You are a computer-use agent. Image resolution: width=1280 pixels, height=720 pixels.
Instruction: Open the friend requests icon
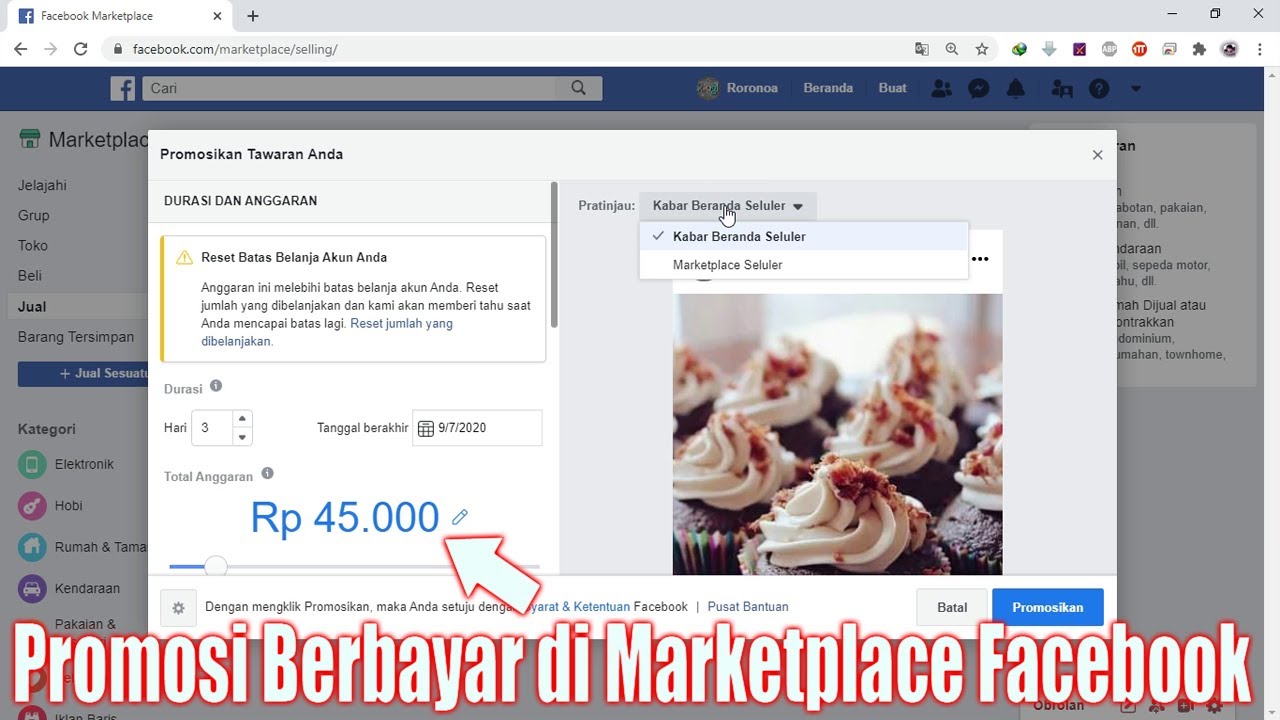[941, 88]
